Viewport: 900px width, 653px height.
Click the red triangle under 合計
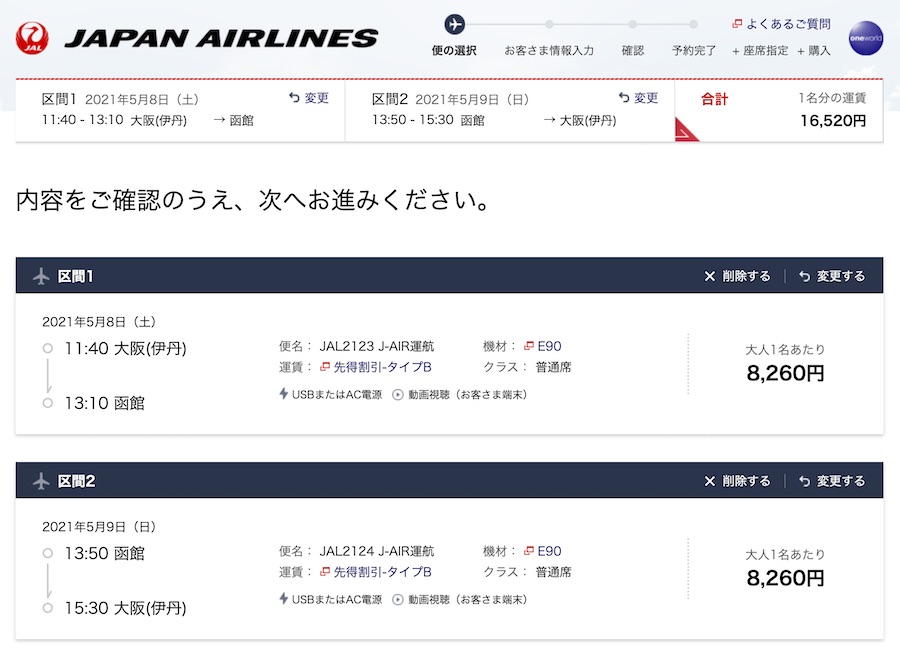point(686,130)
